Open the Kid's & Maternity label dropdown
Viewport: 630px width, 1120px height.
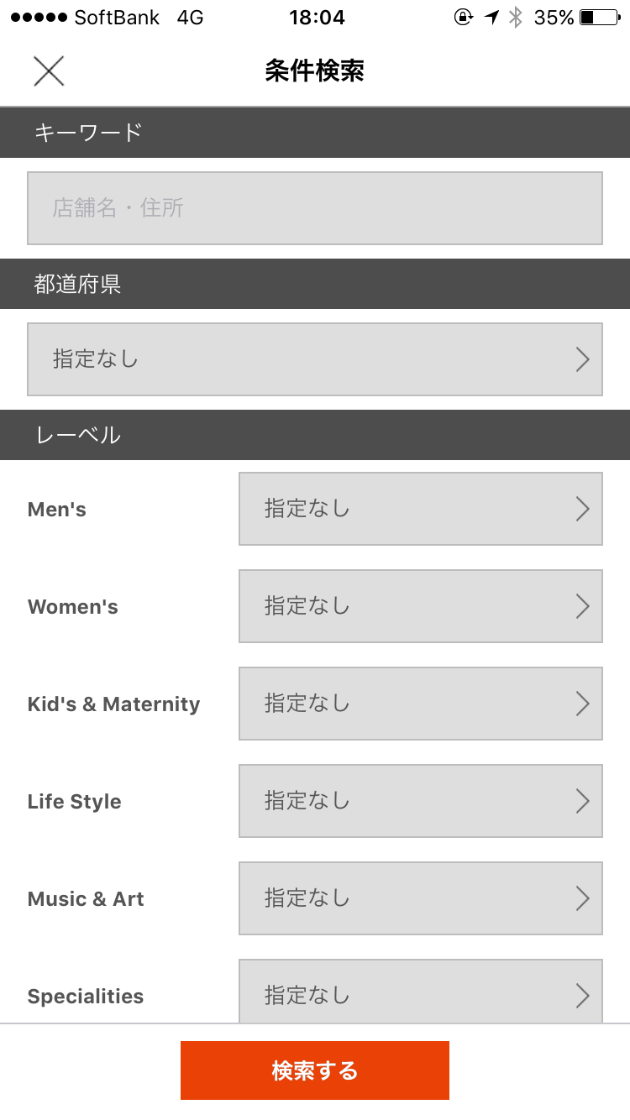(x=420, y=703)
